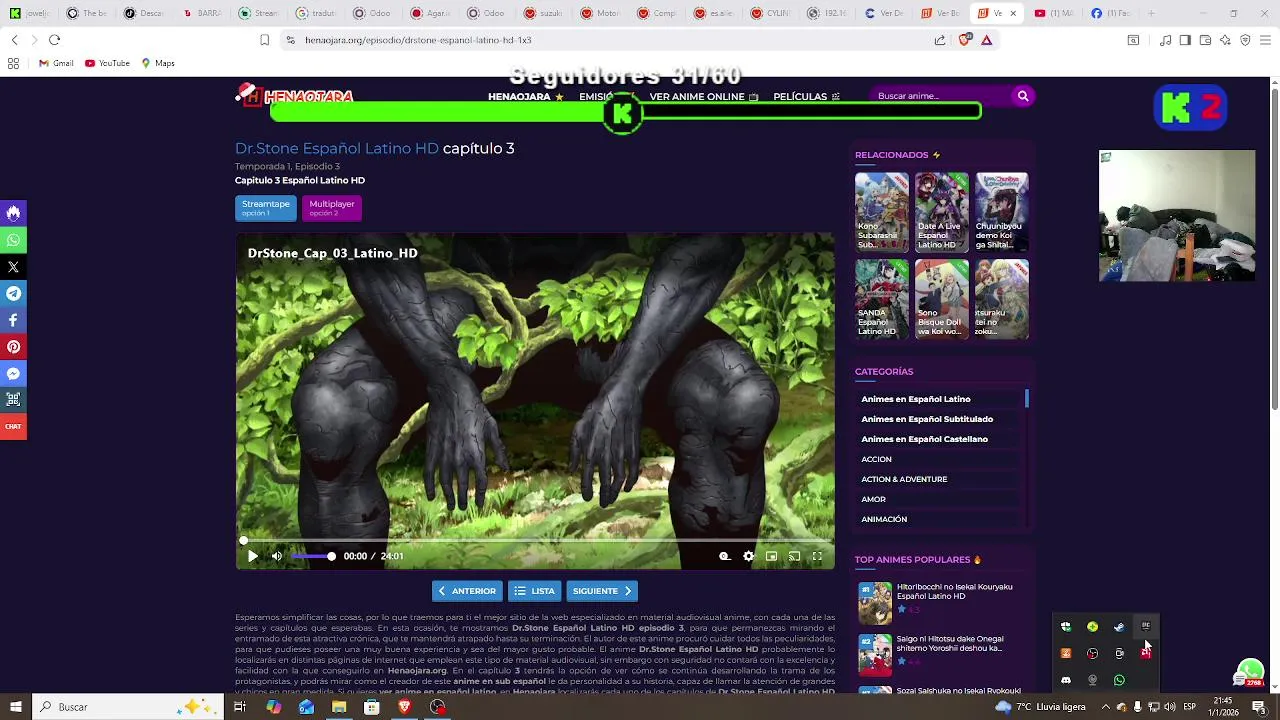Select Streamtape opción 1 player
The height and width of the screenshot is (720, 1280).
tap(266, 207)
